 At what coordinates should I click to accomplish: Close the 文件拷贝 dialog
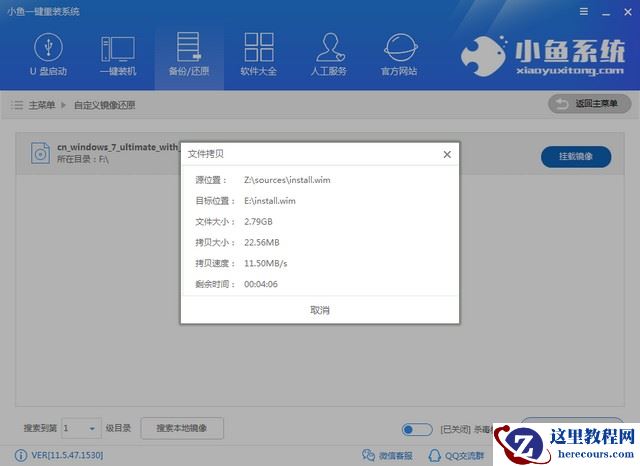447,154
